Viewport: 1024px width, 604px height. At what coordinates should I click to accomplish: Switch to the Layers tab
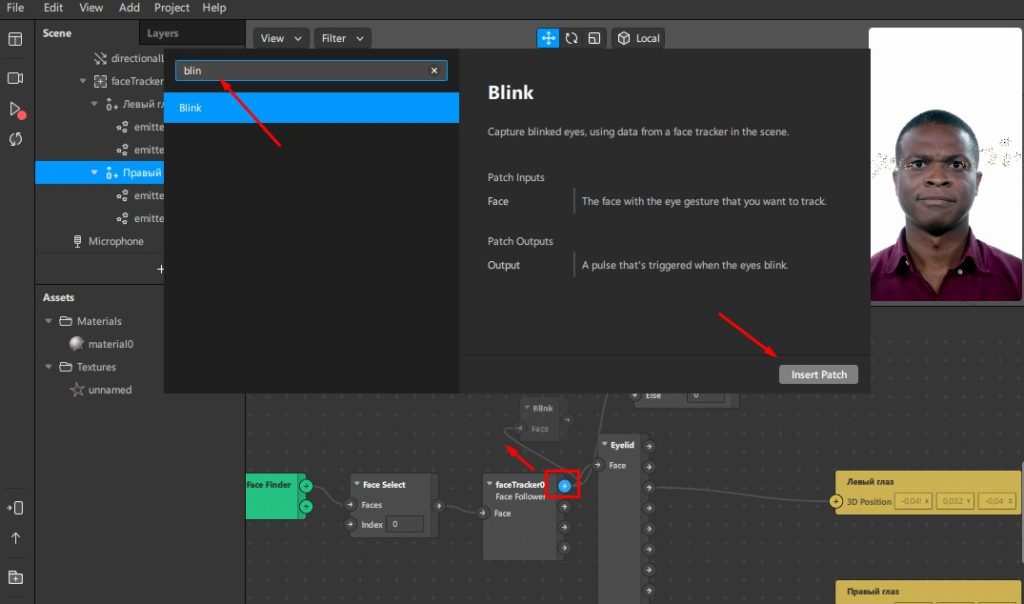pyautogui.click(x=163, y=33)
